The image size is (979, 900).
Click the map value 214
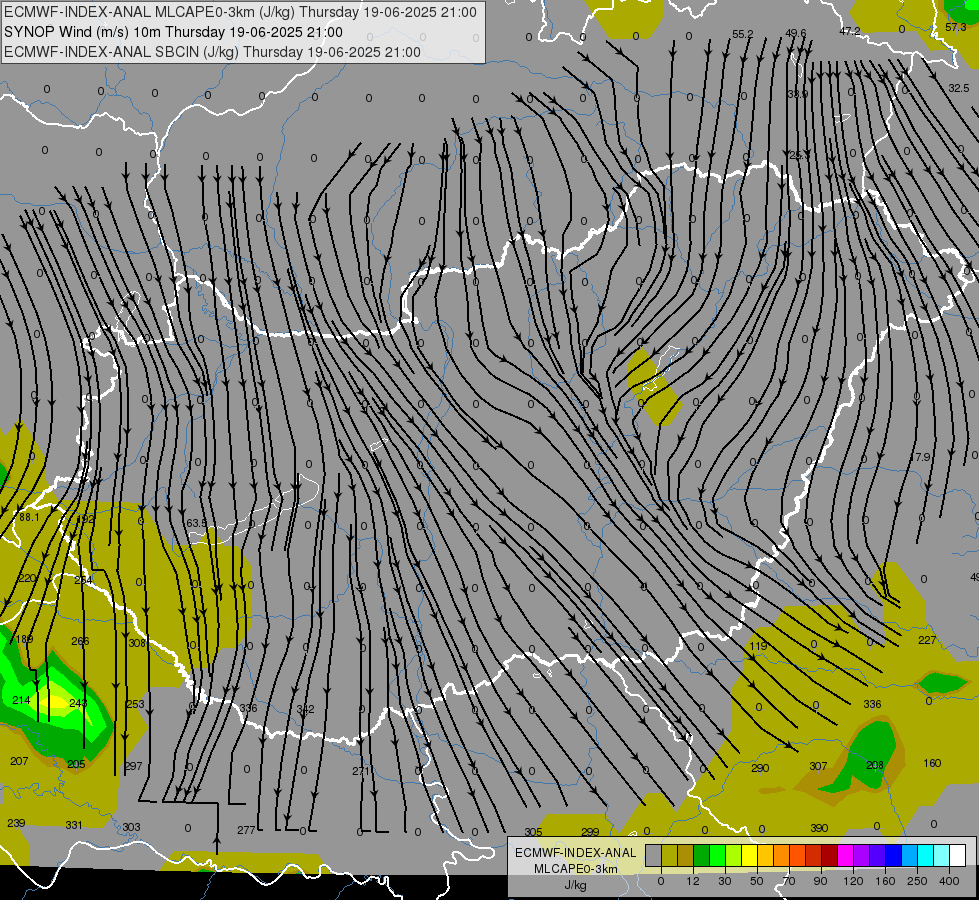21,701
